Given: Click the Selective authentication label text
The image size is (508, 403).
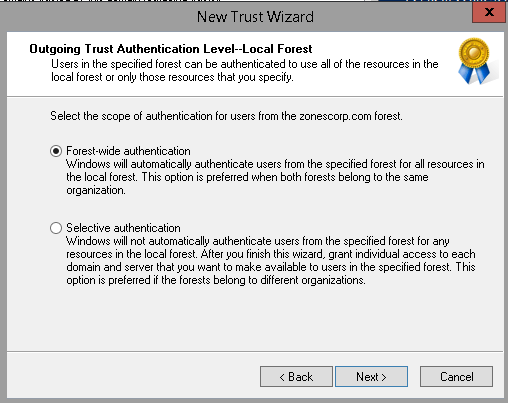Looking at the screenshot, I should pyautogui.click(x=123, y=228).
